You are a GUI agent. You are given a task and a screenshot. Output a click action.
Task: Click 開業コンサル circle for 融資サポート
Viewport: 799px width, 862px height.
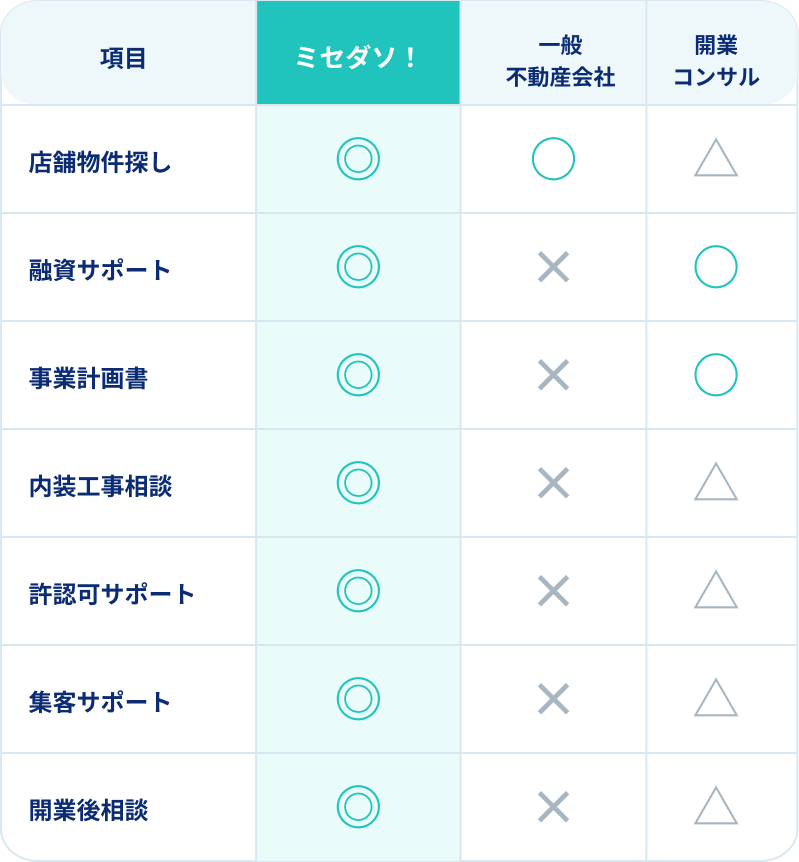(716, 267)
